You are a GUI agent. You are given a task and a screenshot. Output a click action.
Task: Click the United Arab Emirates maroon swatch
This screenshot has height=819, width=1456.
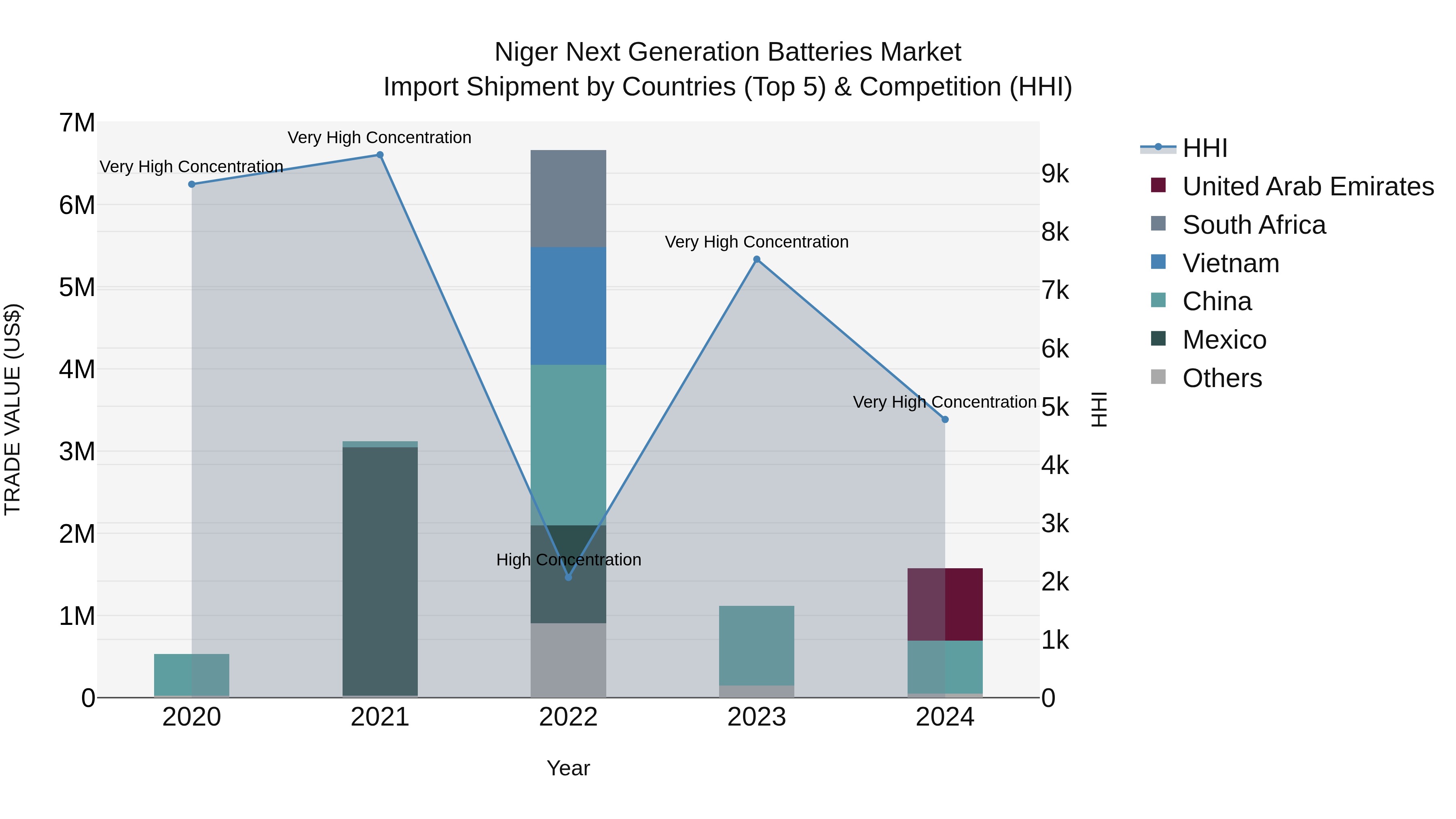coord(1158,185)
